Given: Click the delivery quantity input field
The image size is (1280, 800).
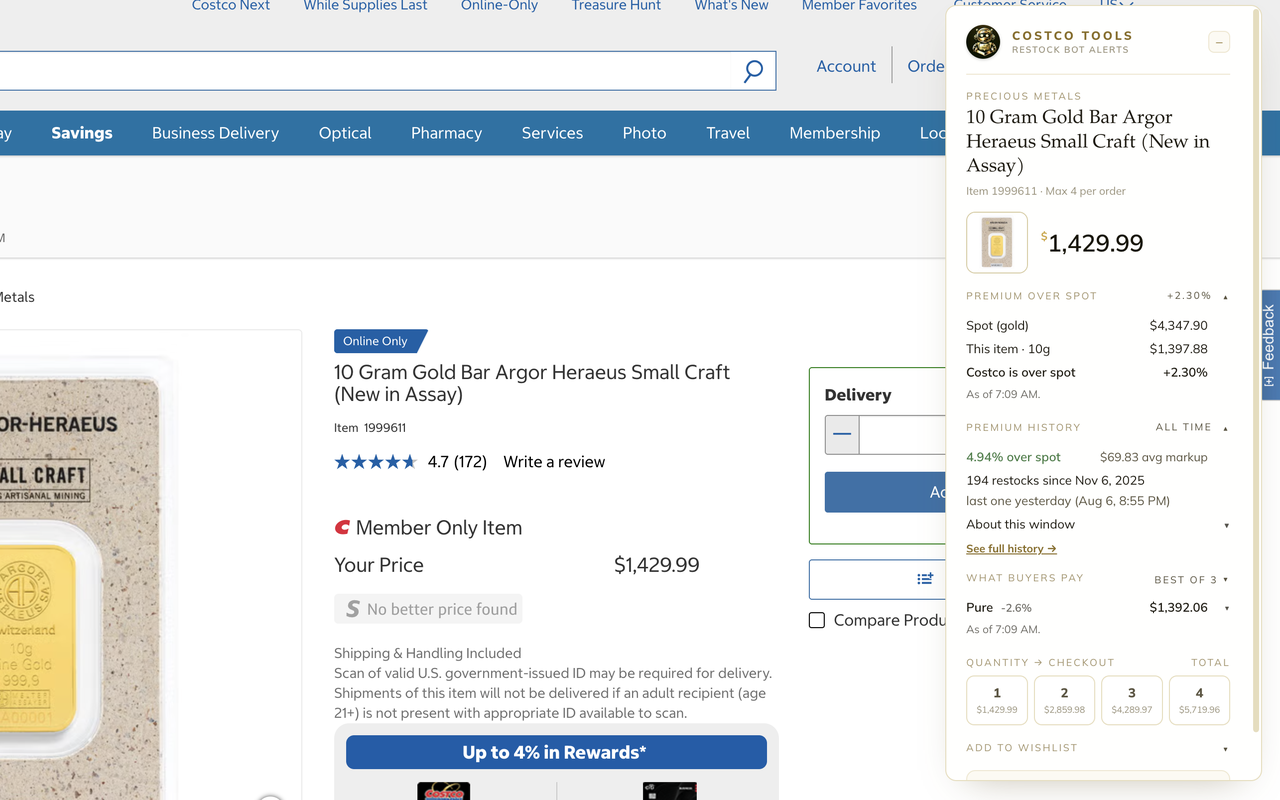Looking at the screenshot, I should [x=902, y=434].
